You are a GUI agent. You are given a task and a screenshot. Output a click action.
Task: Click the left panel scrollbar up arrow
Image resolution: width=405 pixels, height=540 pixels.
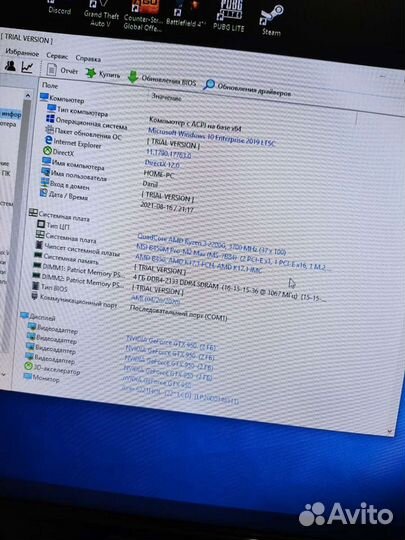[28, 95]
